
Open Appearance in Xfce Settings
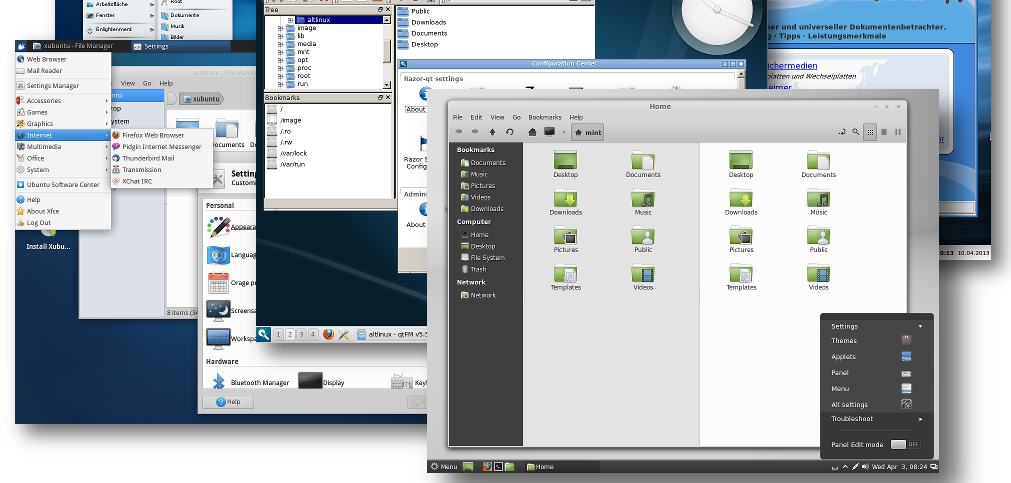click(x=230, y=227)
